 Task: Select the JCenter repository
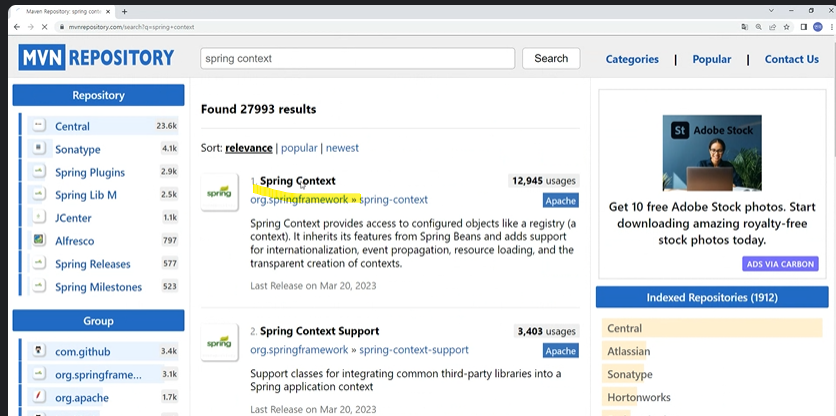coord(73,218)
